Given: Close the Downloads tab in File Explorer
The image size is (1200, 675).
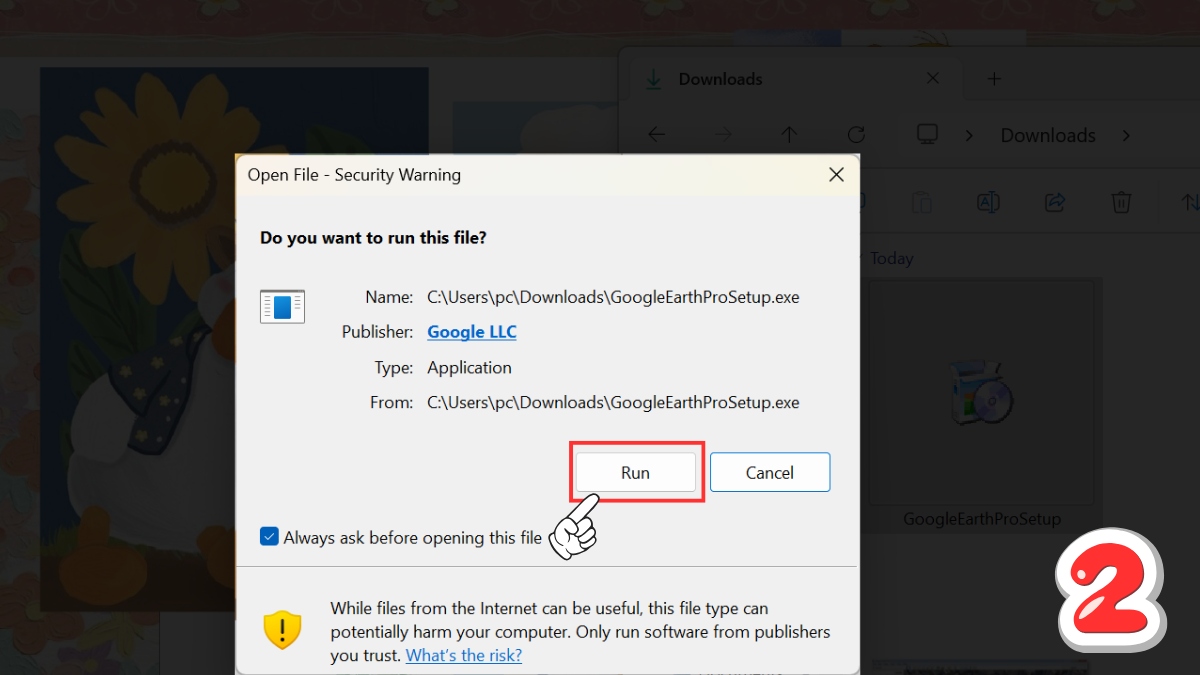Looking at the screenshot, I should tap(933, 78).
